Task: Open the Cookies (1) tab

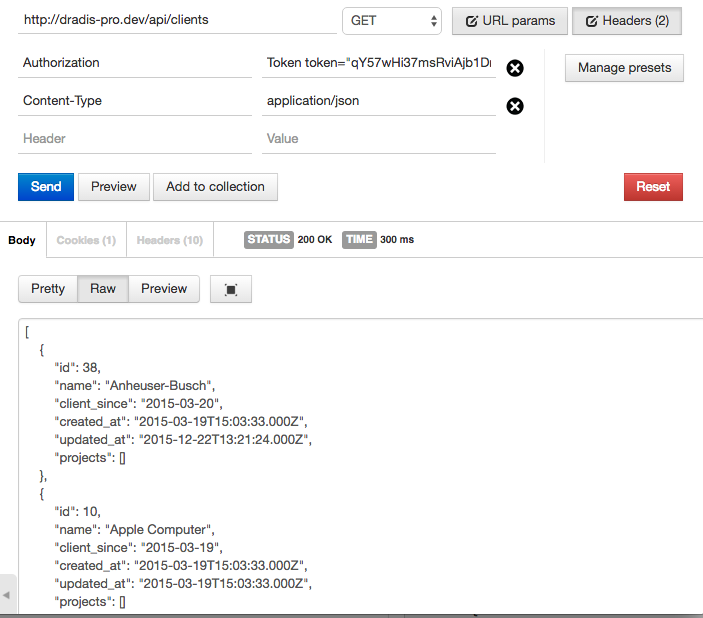Action: 86,240
